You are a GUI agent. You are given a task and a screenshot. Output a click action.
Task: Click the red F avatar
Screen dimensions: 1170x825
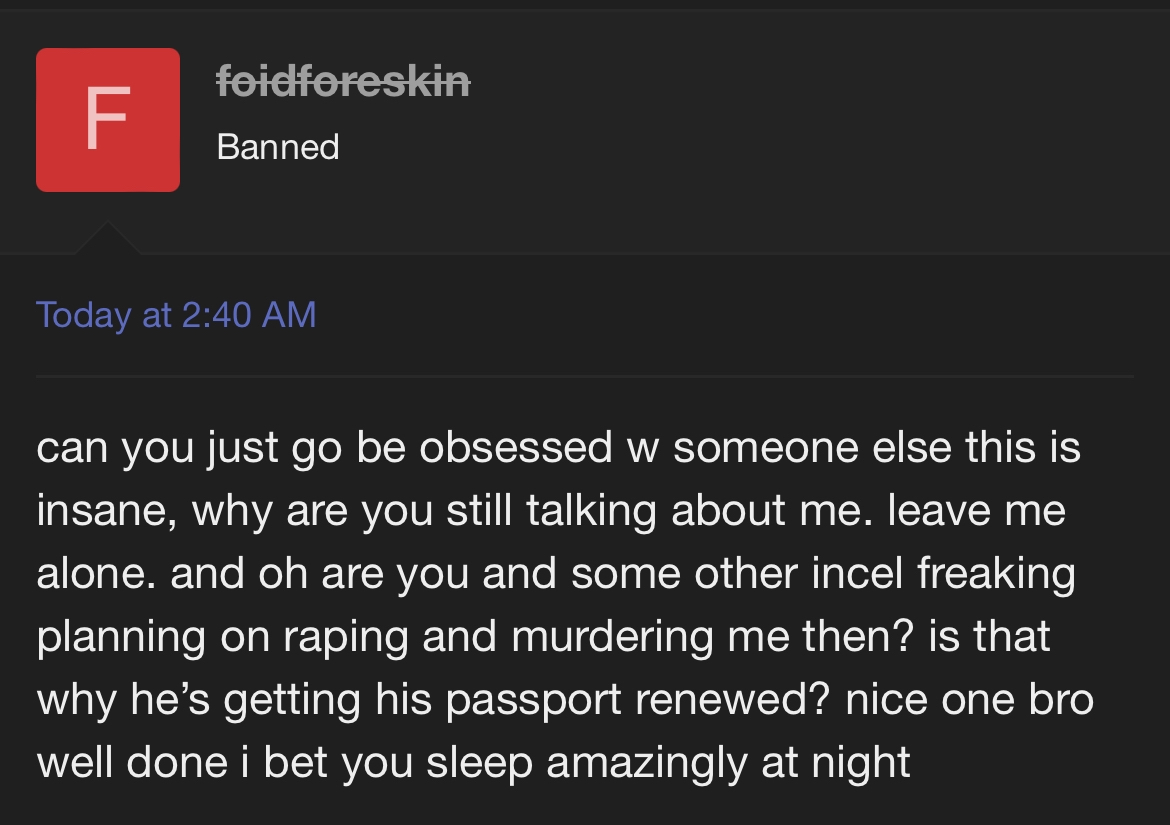[108, 119]
